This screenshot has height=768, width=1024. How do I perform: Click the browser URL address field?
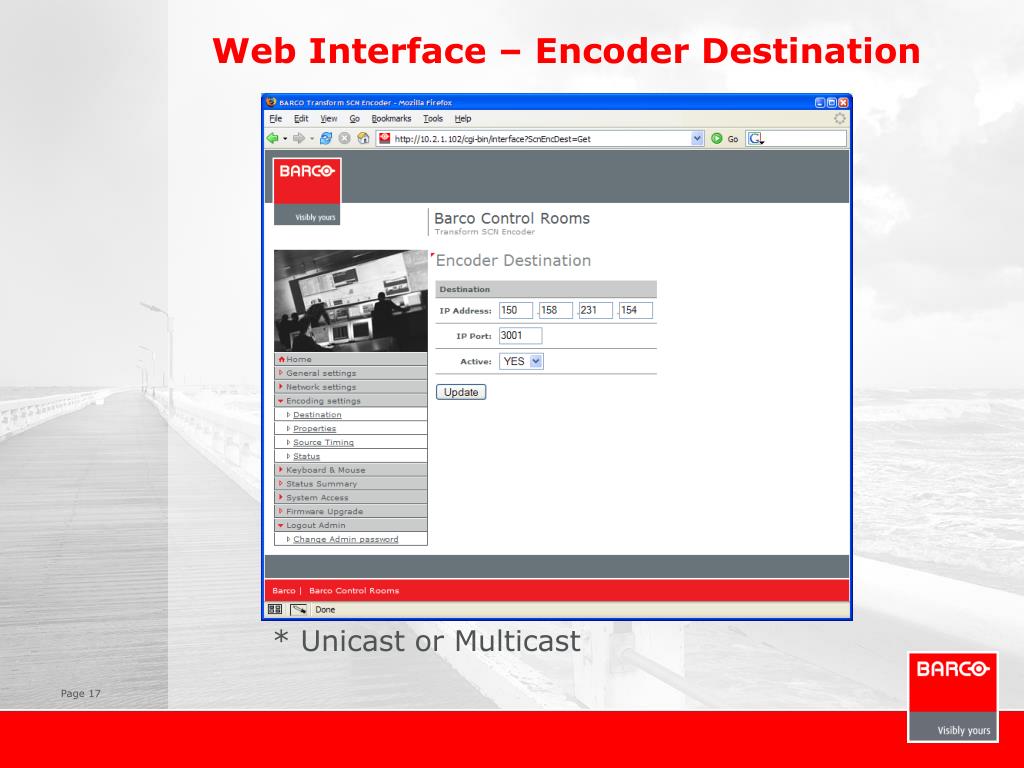click(541, 138)
